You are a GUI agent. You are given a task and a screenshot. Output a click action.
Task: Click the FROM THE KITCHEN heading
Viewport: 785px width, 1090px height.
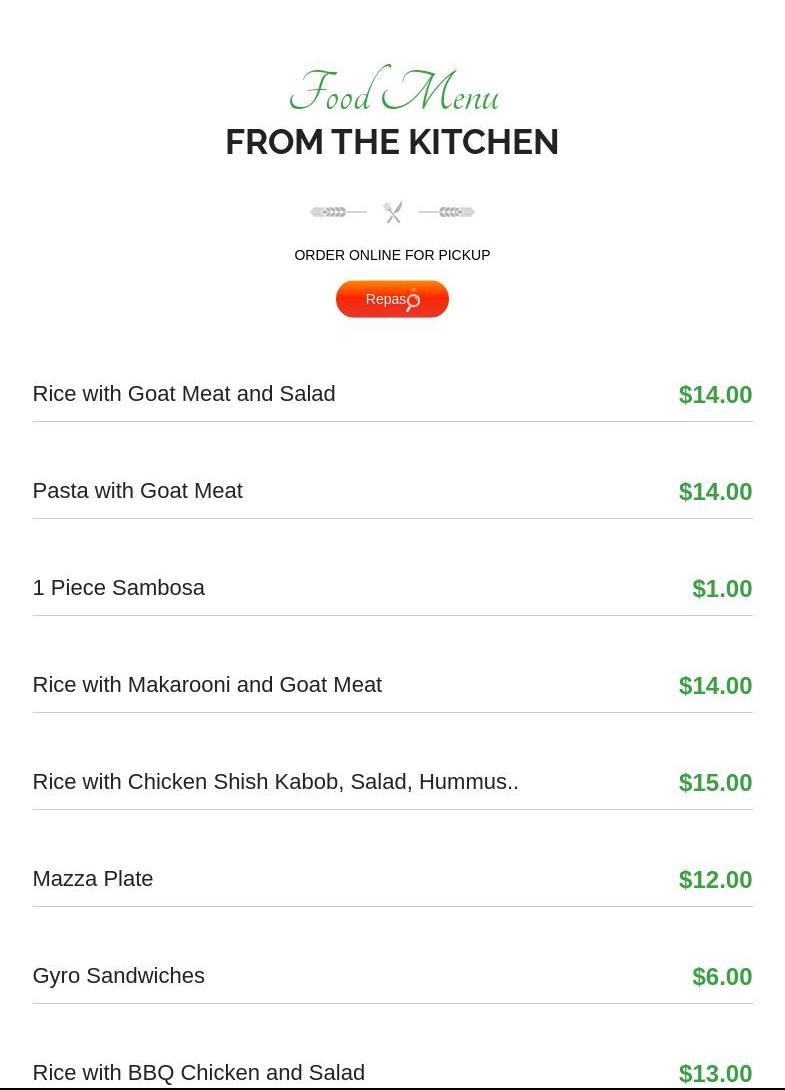[x=392, y=142]
